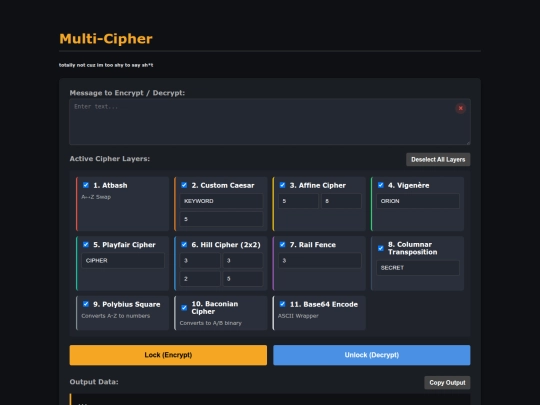
Task: Uncheck the 10. Baconian Cipher checkbox
Action: pyautogui.click(x=184, y=308)
